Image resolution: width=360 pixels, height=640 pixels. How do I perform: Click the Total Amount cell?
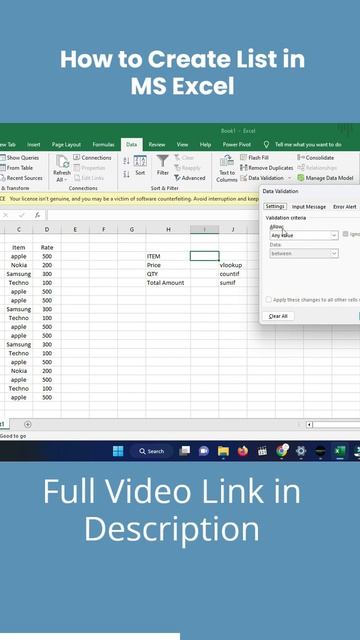168,283
